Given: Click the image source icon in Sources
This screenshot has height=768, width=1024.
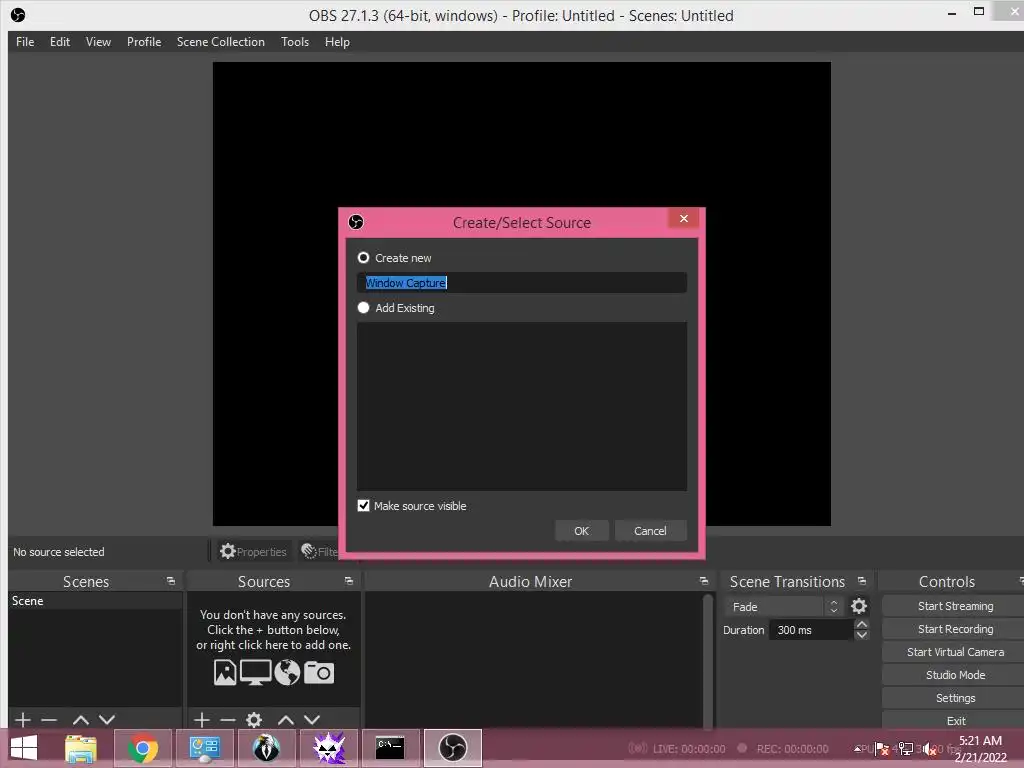Looking at the screenshot, I should (x=225, y=672).
